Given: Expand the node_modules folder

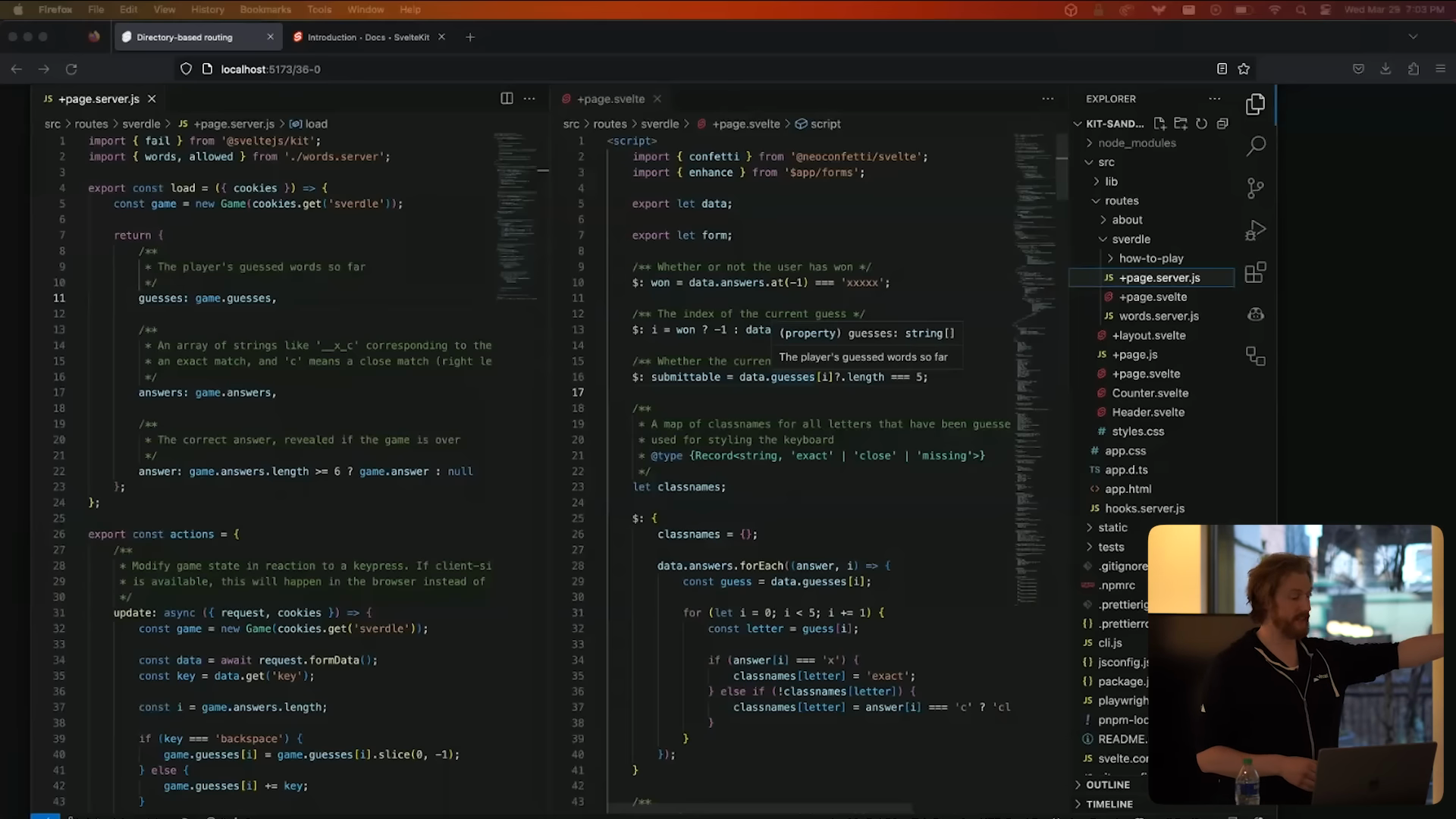Looking at the screenshot, I should 1136,143.
